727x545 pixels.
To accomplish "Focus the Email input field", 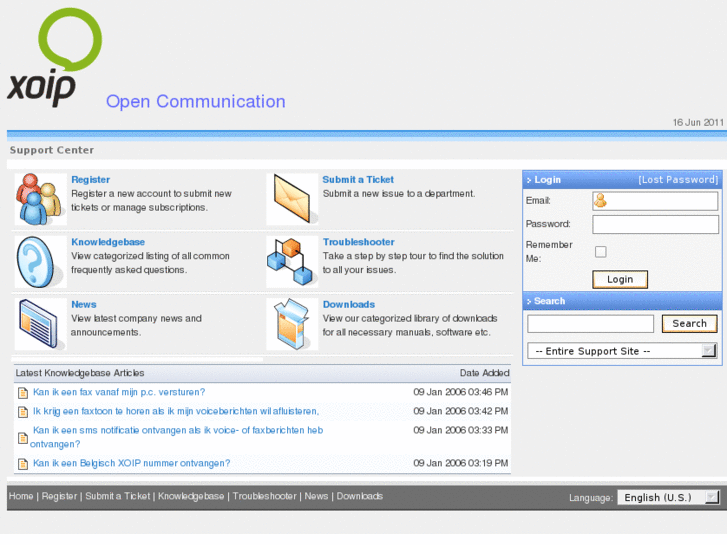I will pos(655,201).
